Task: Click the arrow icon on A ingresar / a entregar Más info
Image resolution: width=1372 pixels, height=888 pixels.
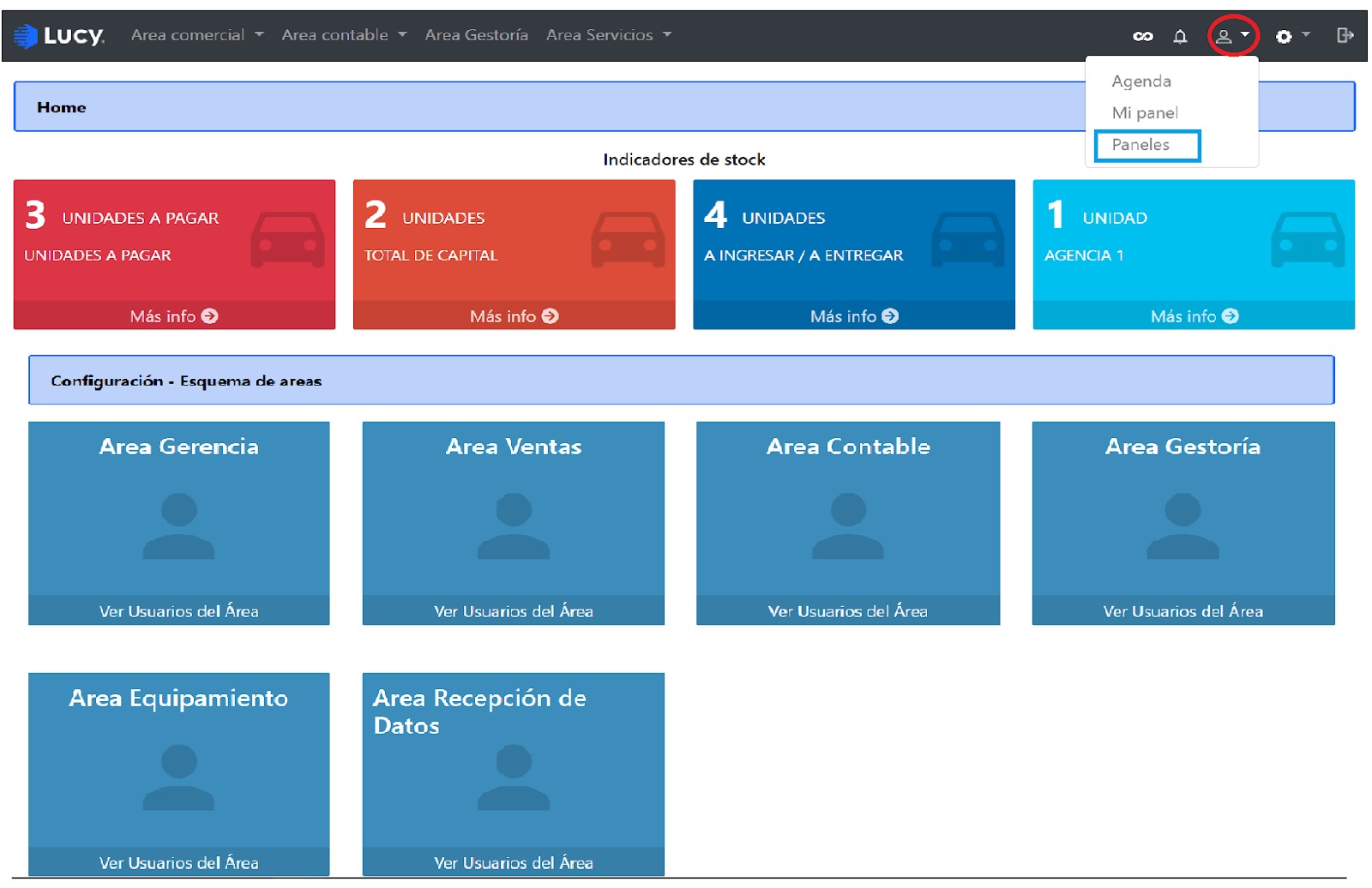Action: [890, 316]
